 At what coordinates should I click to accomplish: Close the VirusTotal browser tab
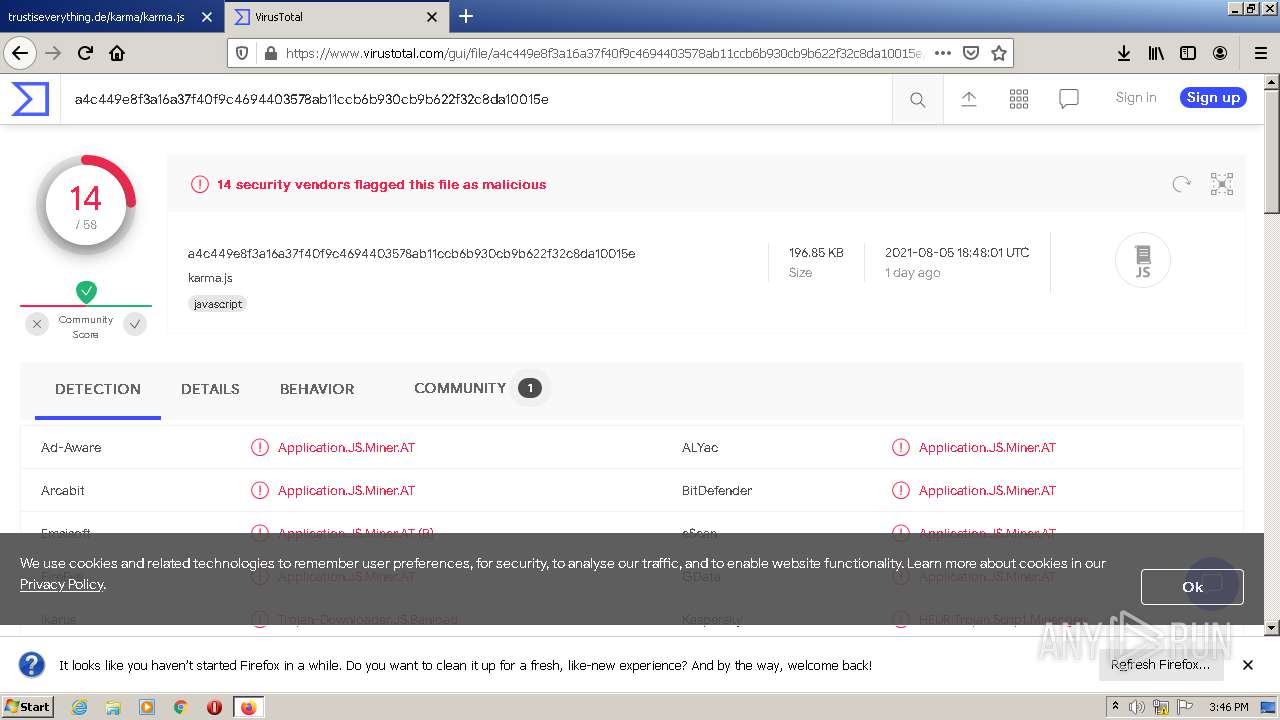[x=432, y=17]
